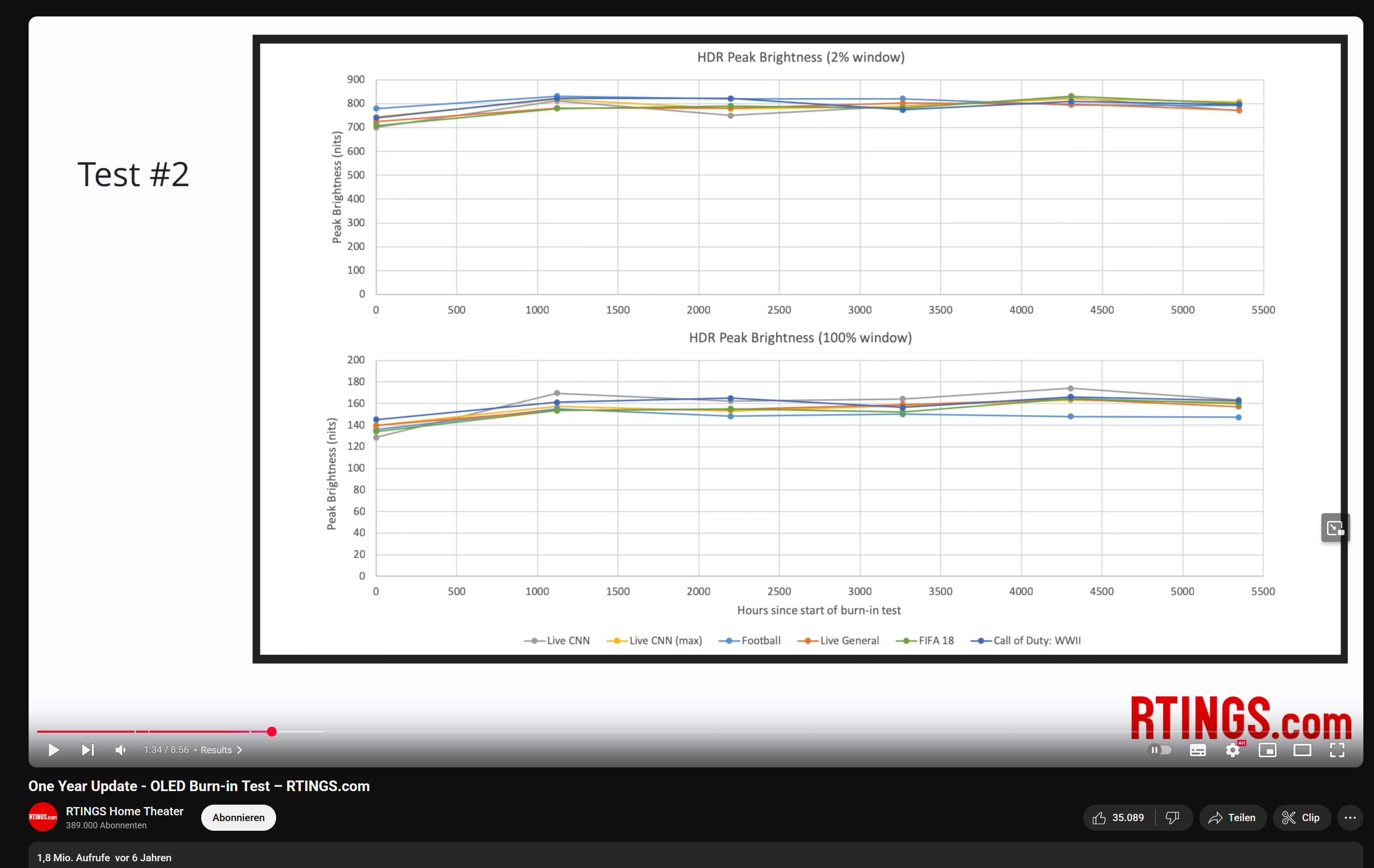Dislike the video
Viewport: 1374px width, 868px height.
[x=1173, y=818]
